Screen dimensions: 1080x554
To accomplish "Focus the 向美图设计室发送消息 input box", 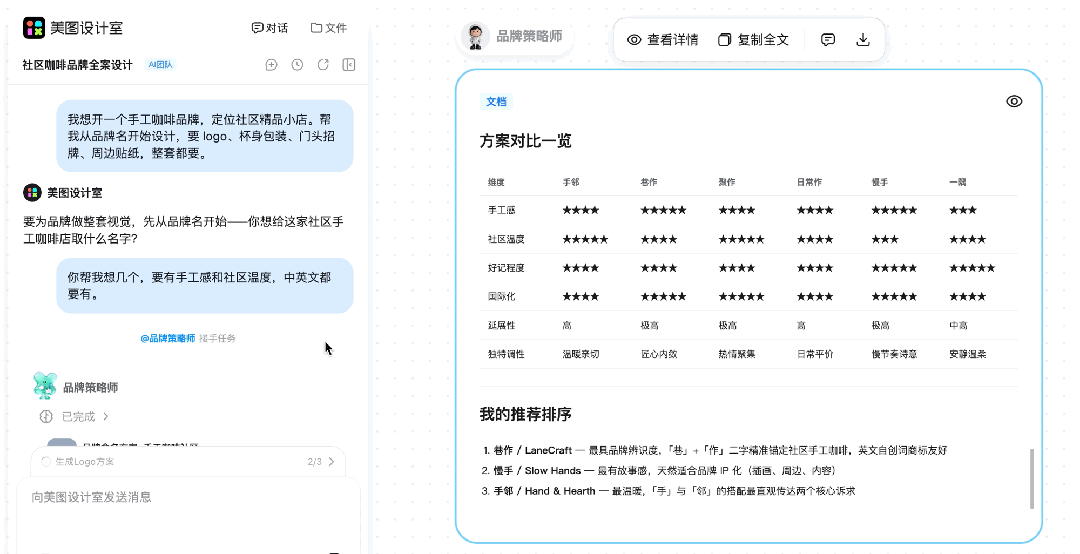I will (188, 513).
